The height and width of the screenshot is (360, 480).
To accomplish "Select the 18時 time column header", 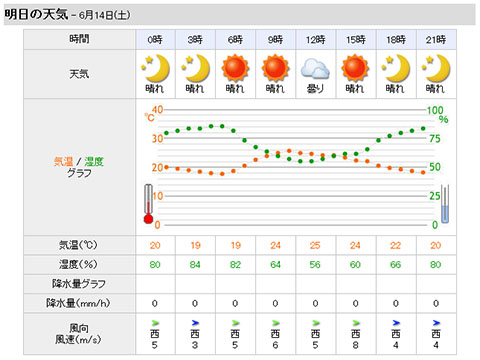I will (x=396, y=40).
